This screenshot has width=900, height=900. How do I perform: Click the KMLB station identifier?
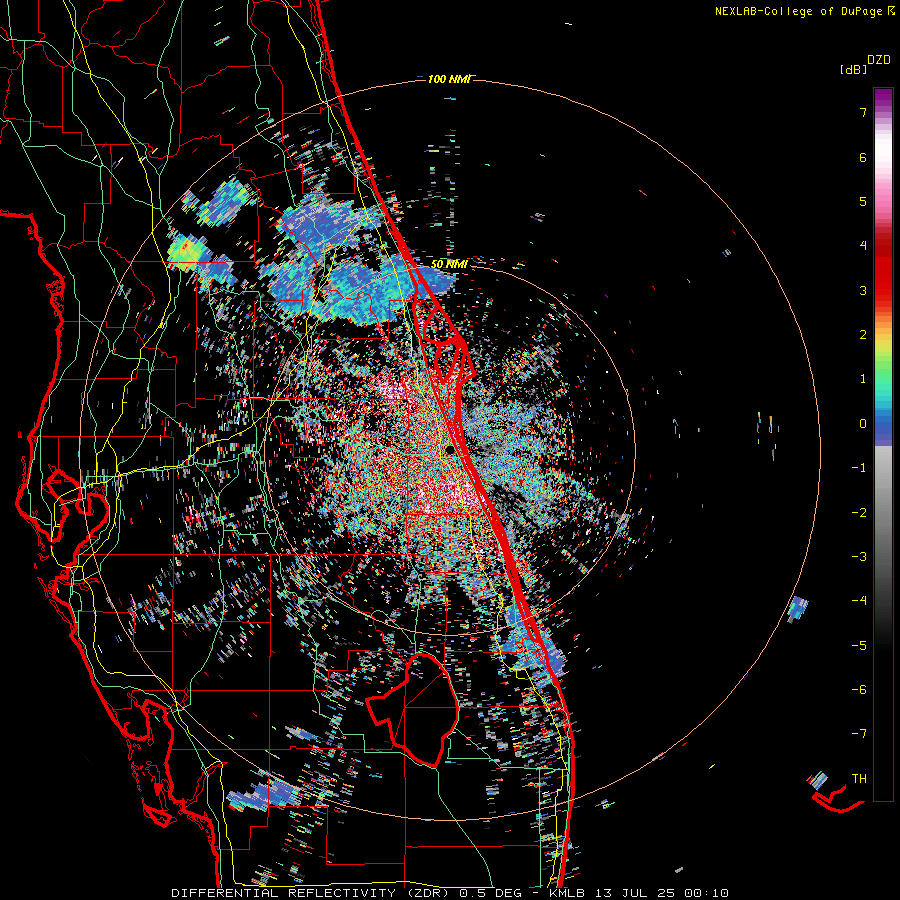(567, 893)
